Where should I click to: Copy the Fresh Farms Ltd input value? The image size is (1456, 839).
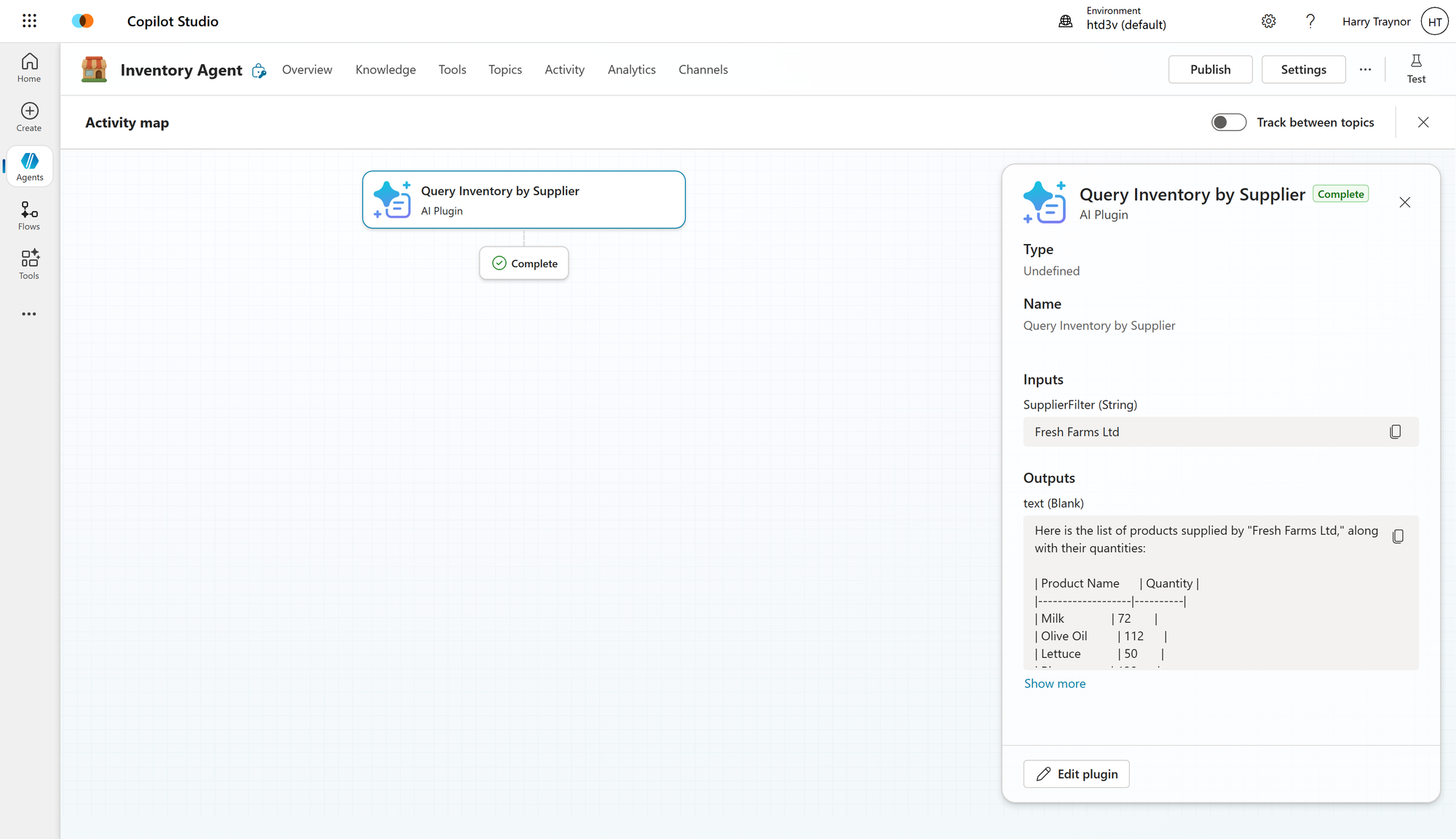tap(1396, 432)
